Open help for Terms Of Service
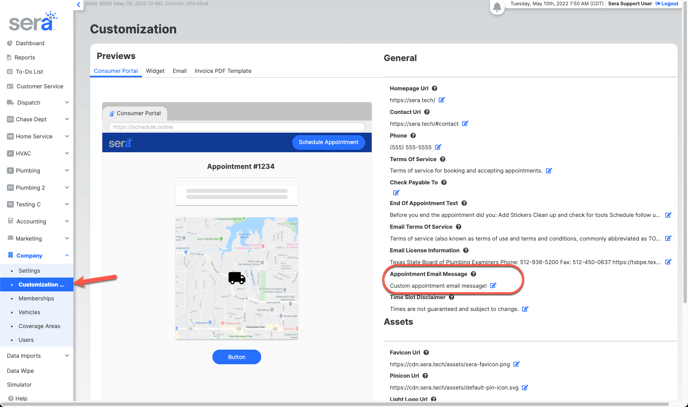Image resolution: width=688 pixels, height=407 pixels. coord(443,159)
